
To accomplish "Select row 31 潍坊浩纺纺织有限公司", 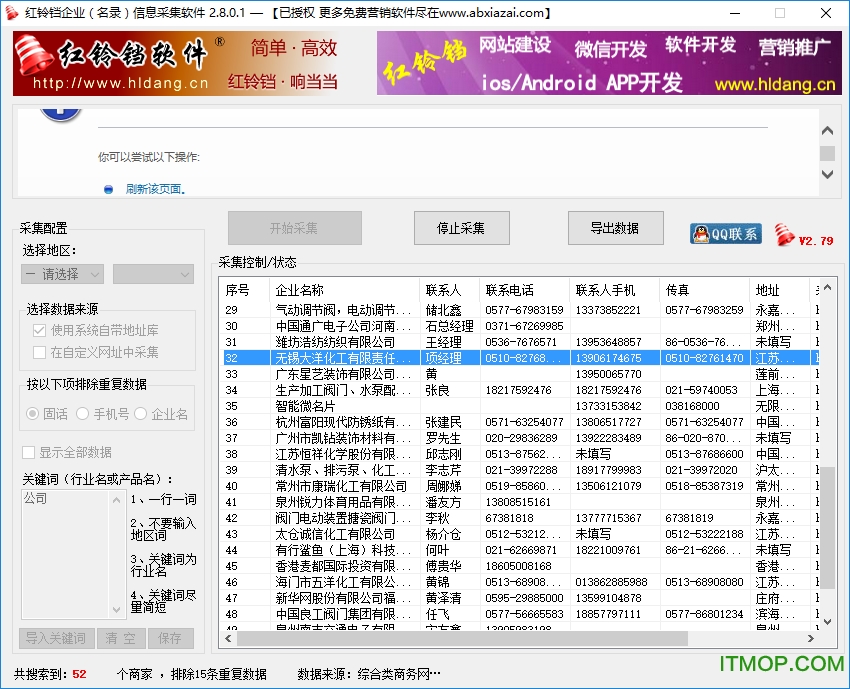I will tap(520, 342).
